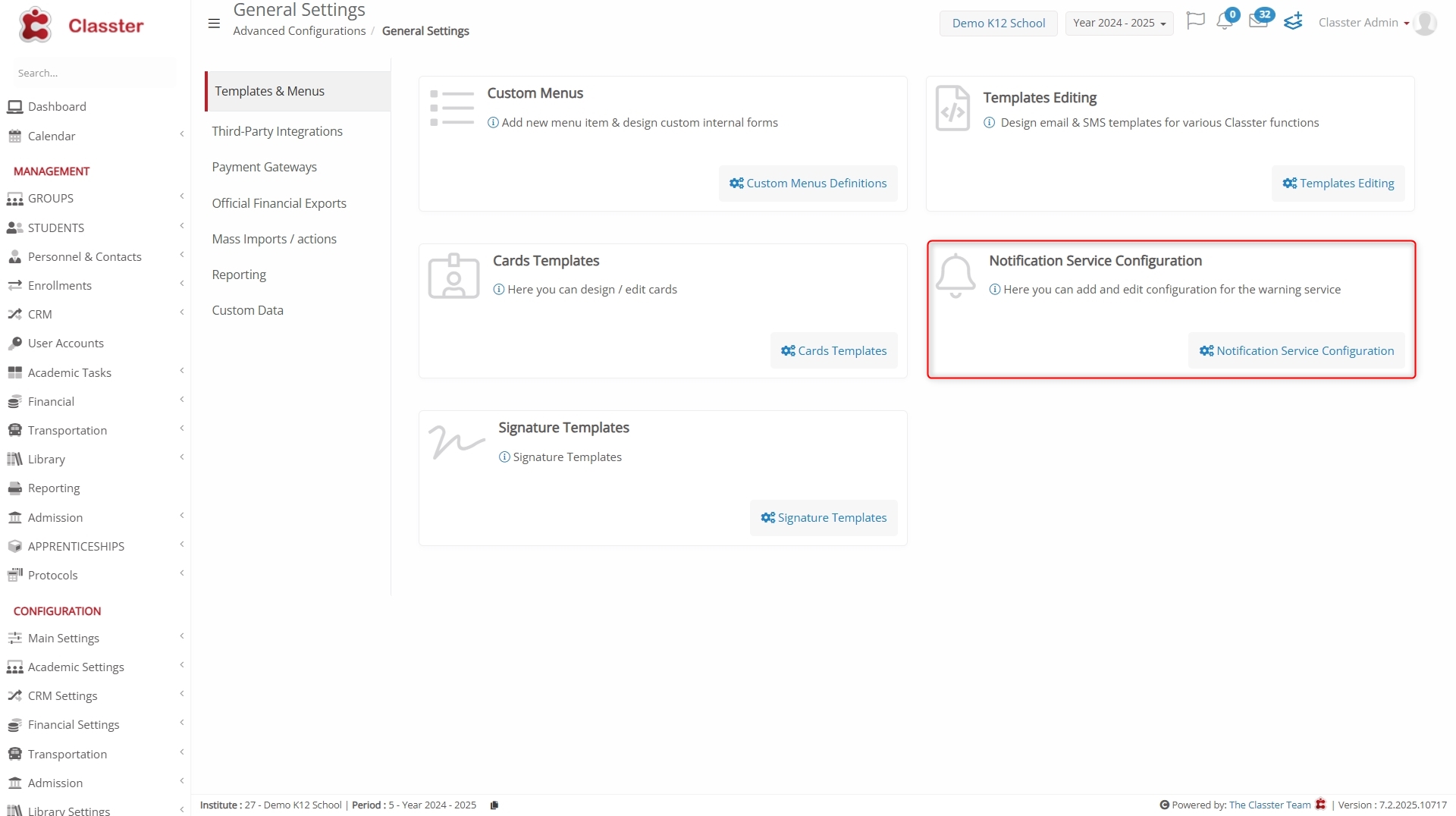Image resolution: width=1456 pixels, height=816 pixels.
Task: Expand the Financial Settings chevron
Action: 182,723
